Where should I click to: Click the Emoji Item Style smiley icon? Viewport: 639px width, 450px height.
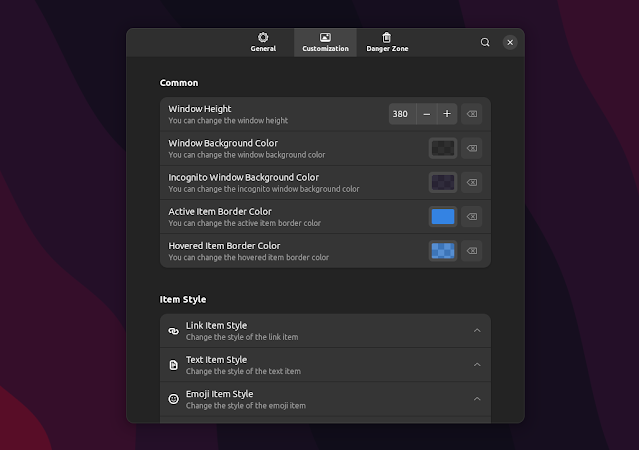[173, 399]
